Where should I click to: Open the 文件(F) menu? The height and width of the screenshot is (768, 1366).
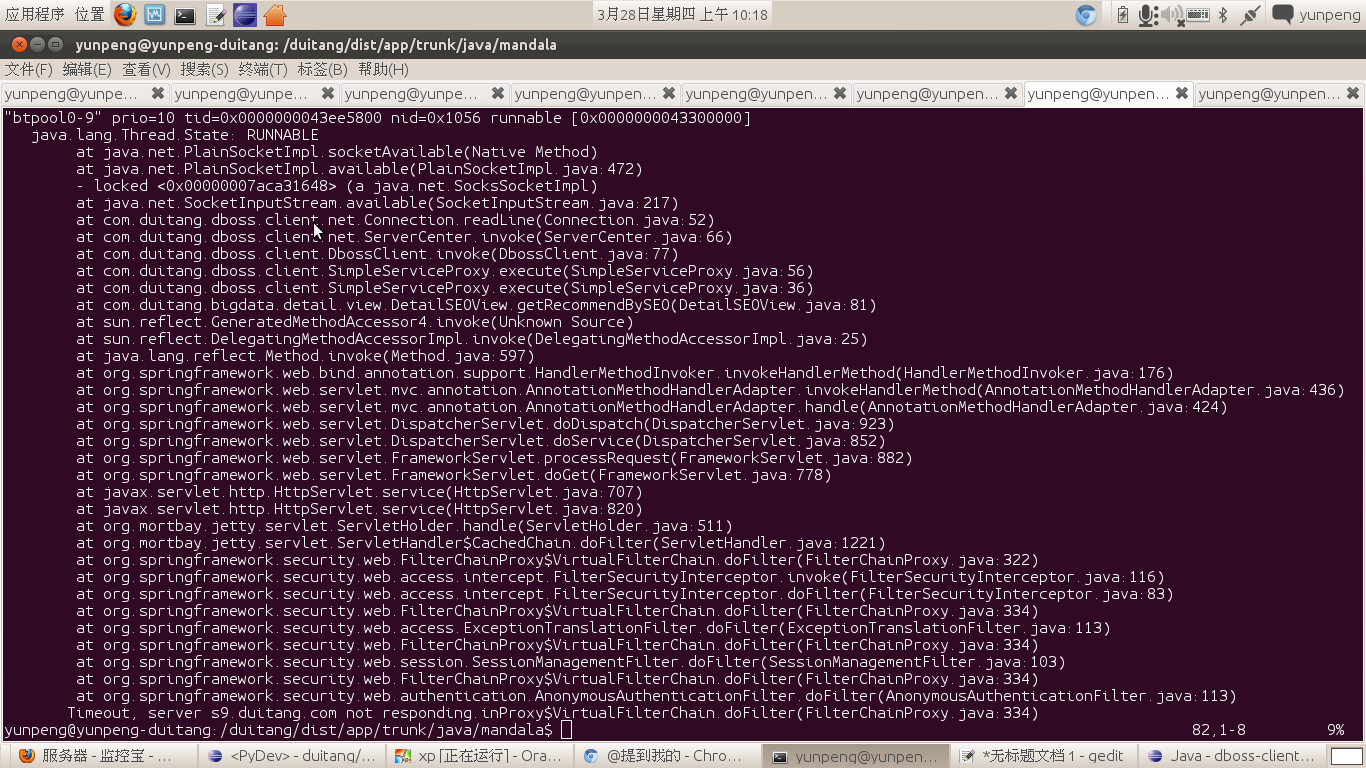click(28, 69)
